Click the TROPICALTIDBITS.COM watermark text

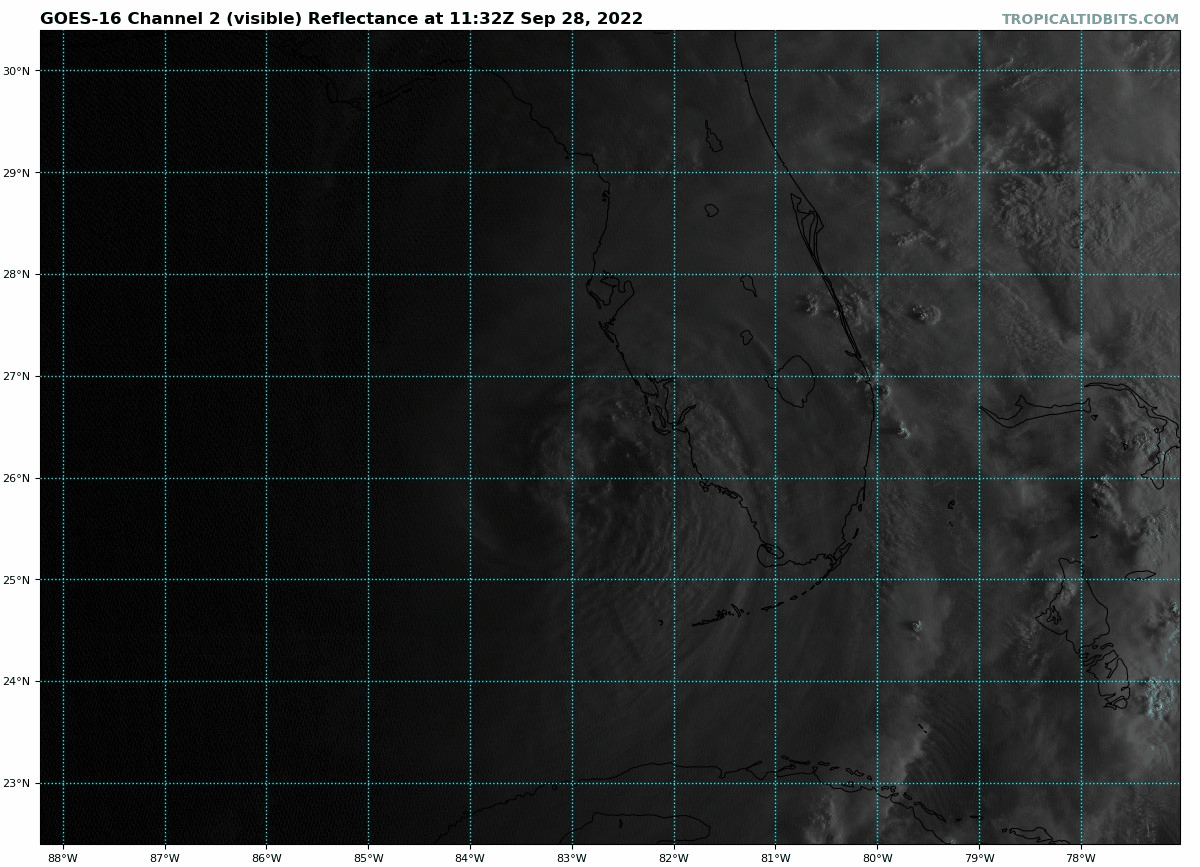coord(1090,19)
